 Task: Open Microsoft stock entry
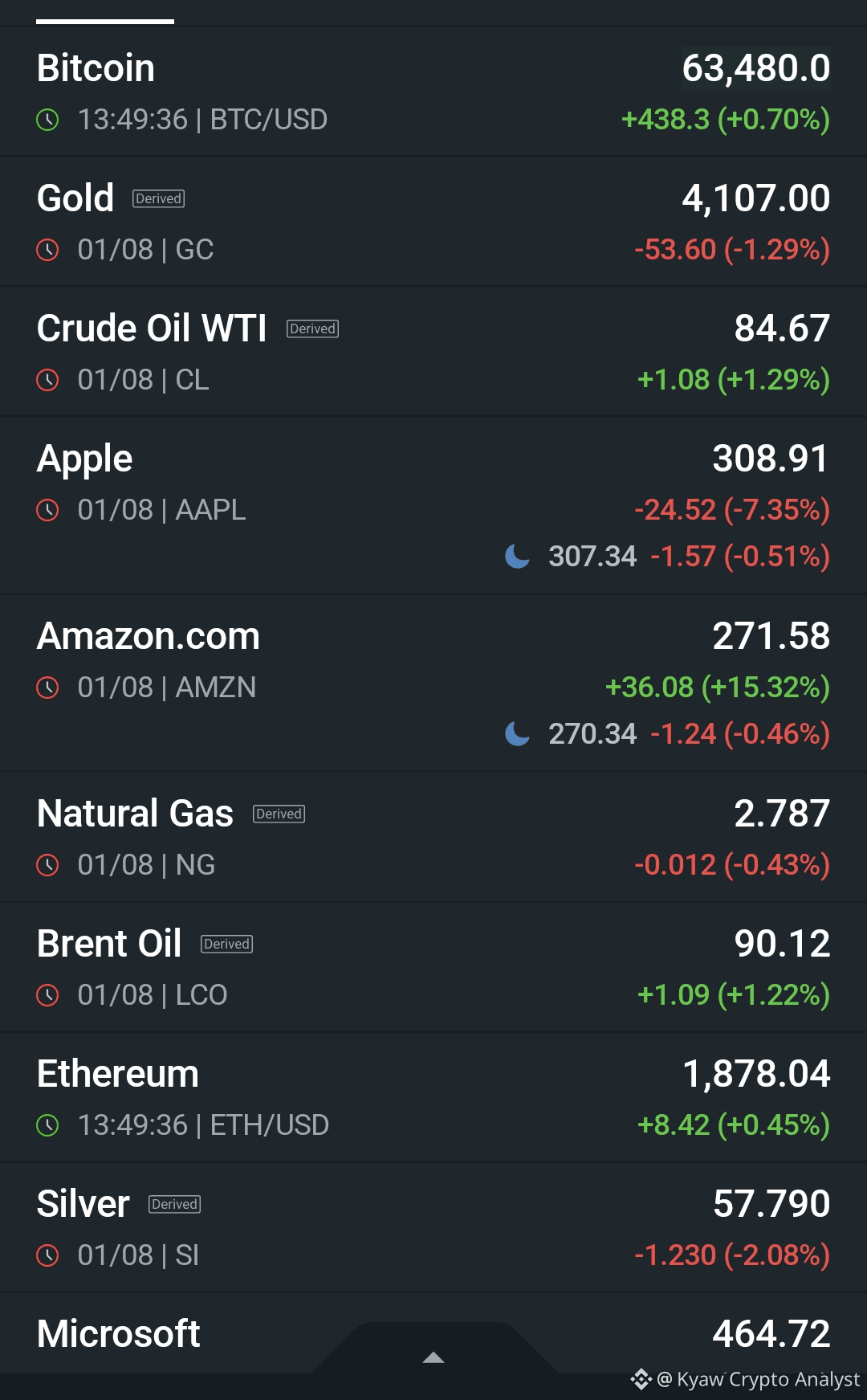point(433,1334)
